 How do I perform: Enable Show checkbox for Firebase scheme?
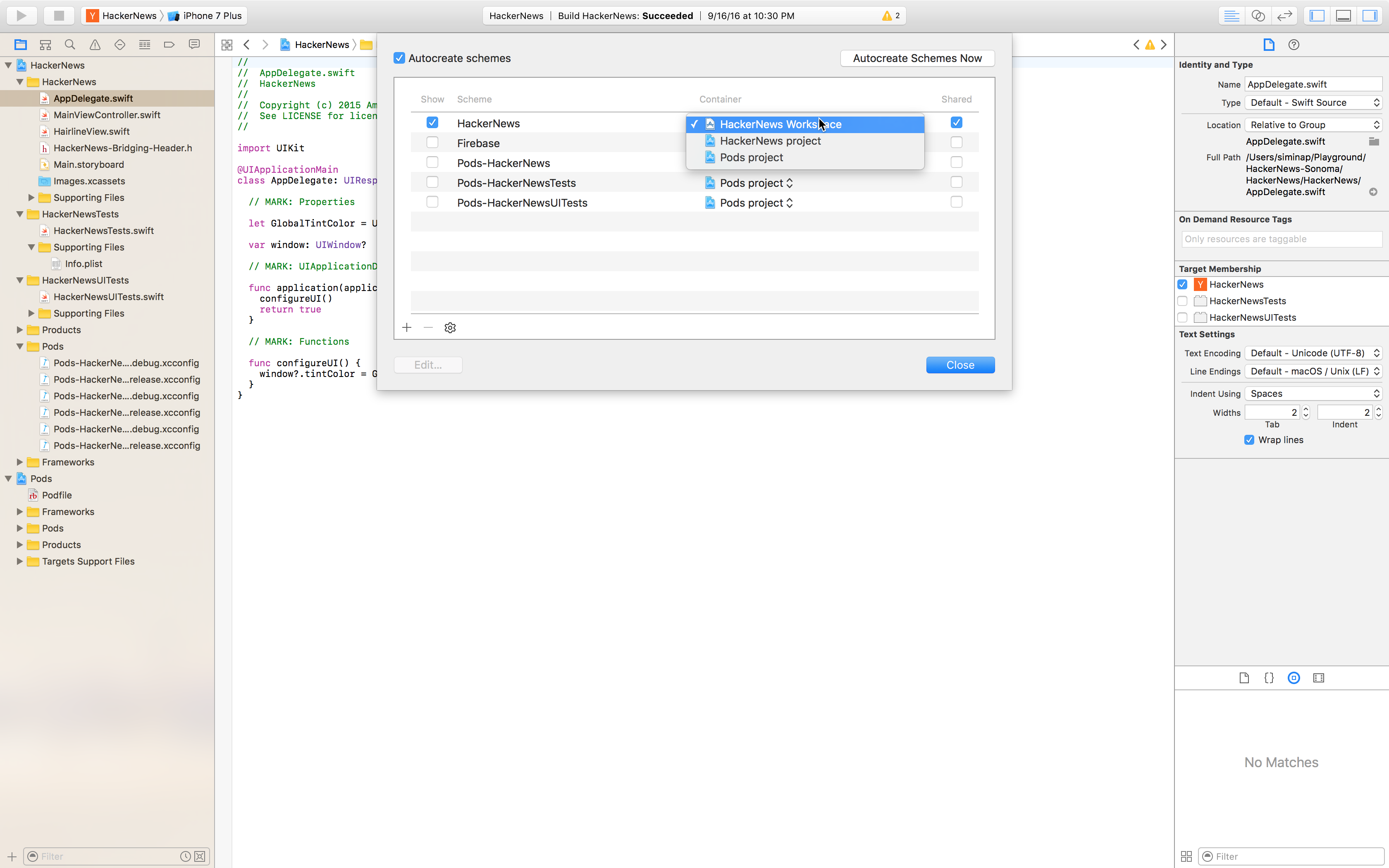tap(431, 142)
